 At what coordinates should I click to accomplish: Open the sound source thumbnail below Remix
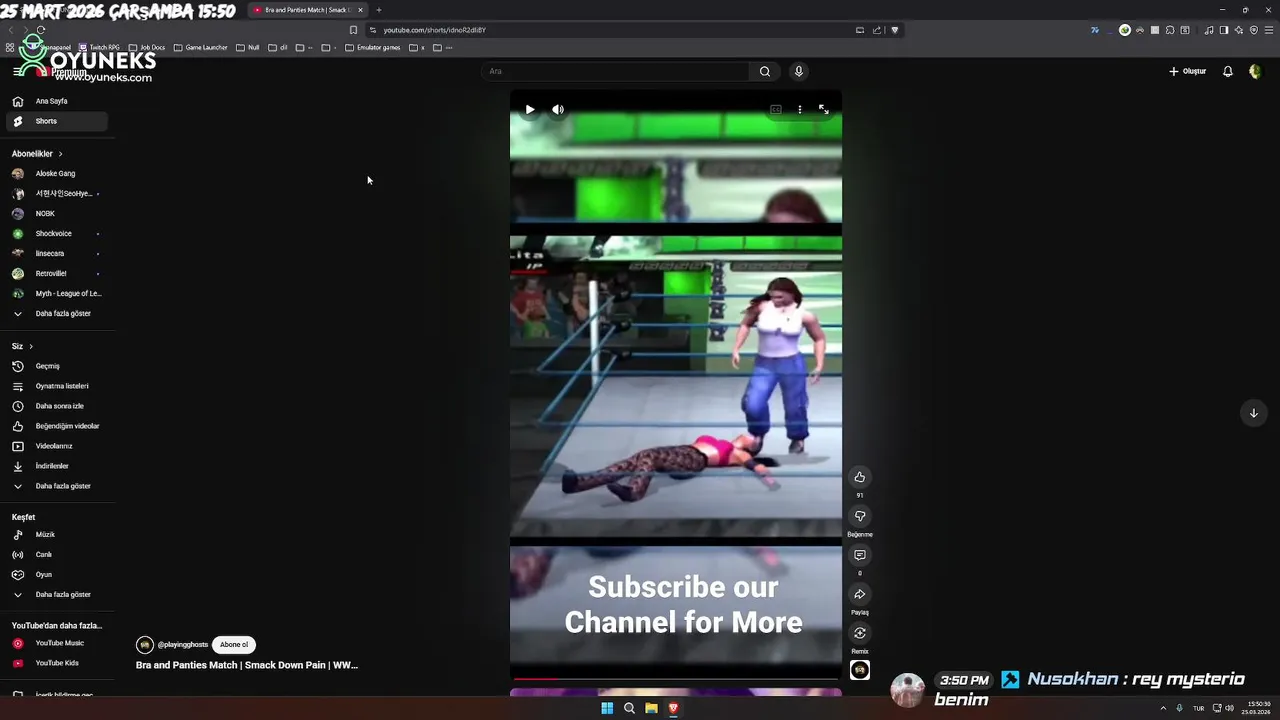pos(860,670)
